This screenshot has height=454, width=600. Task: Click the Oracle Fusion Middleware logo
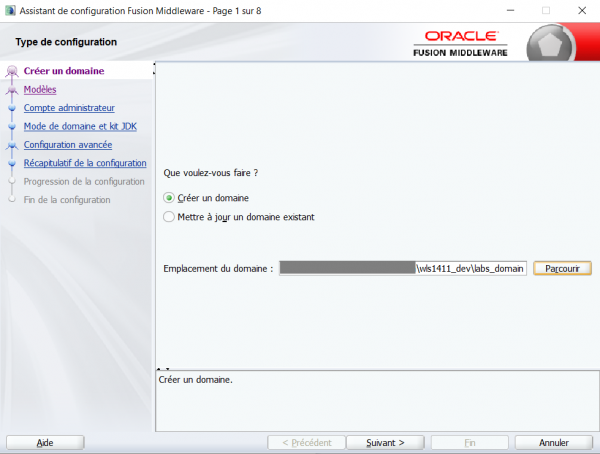[460, 44]
